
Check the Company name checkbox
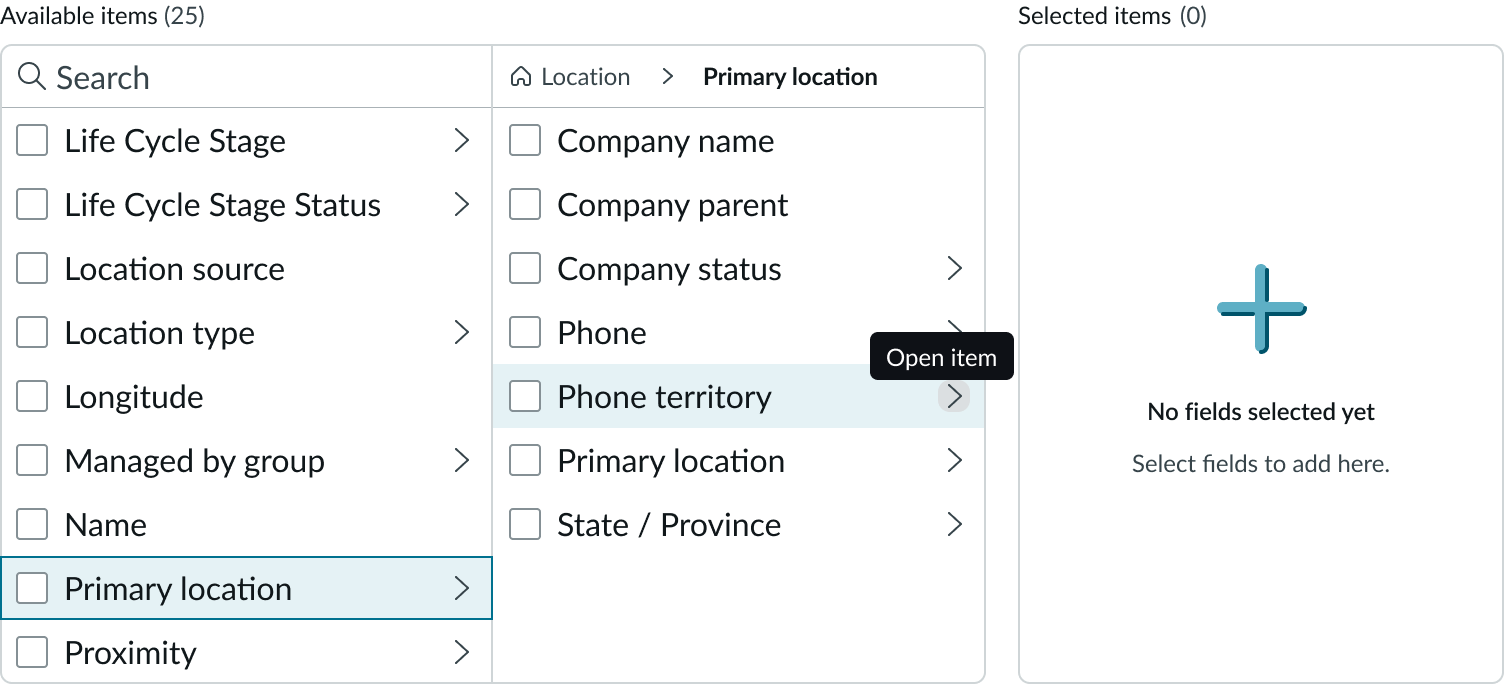click(525, 141)
